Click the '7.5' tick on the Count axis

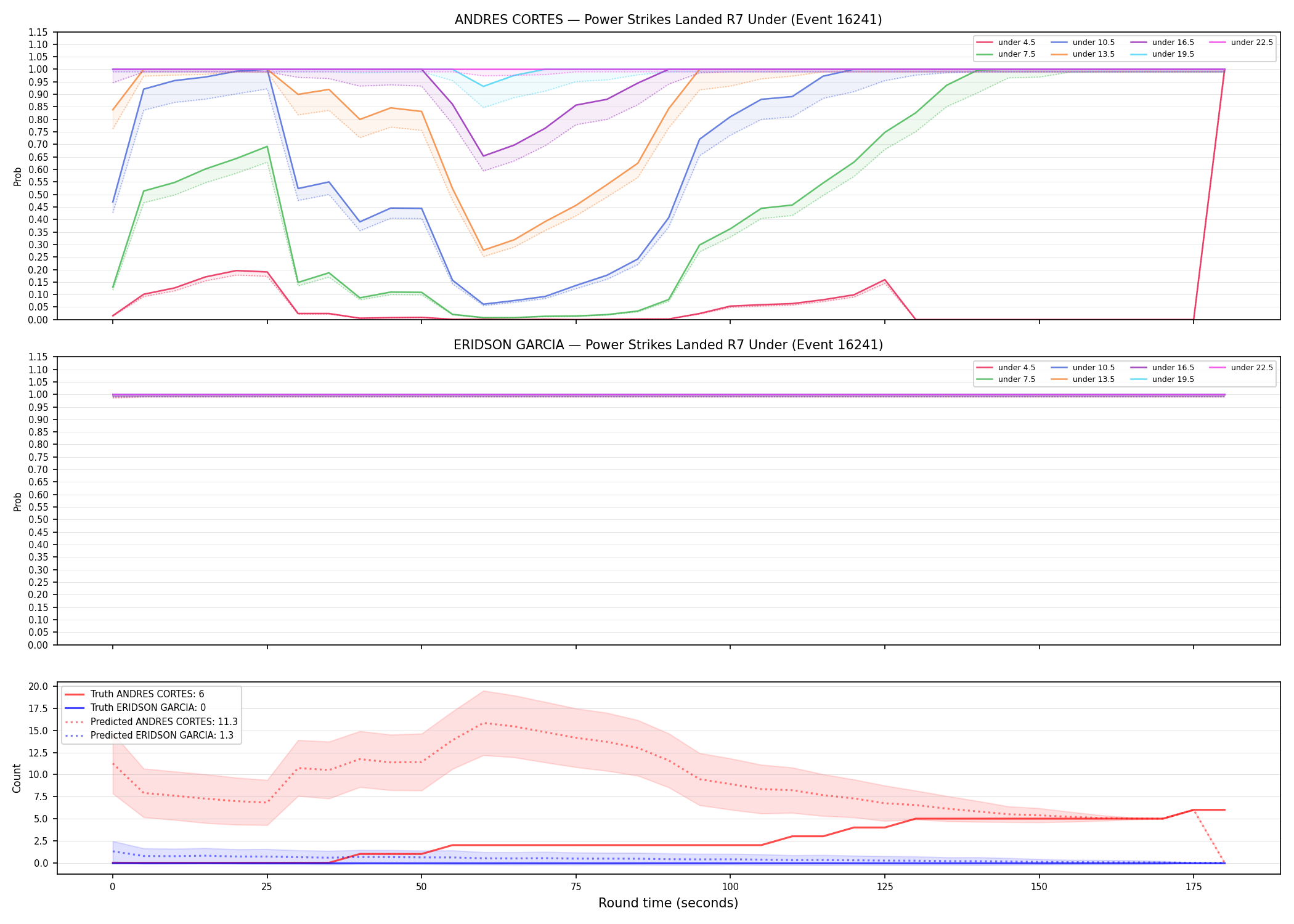click(42, 797)
